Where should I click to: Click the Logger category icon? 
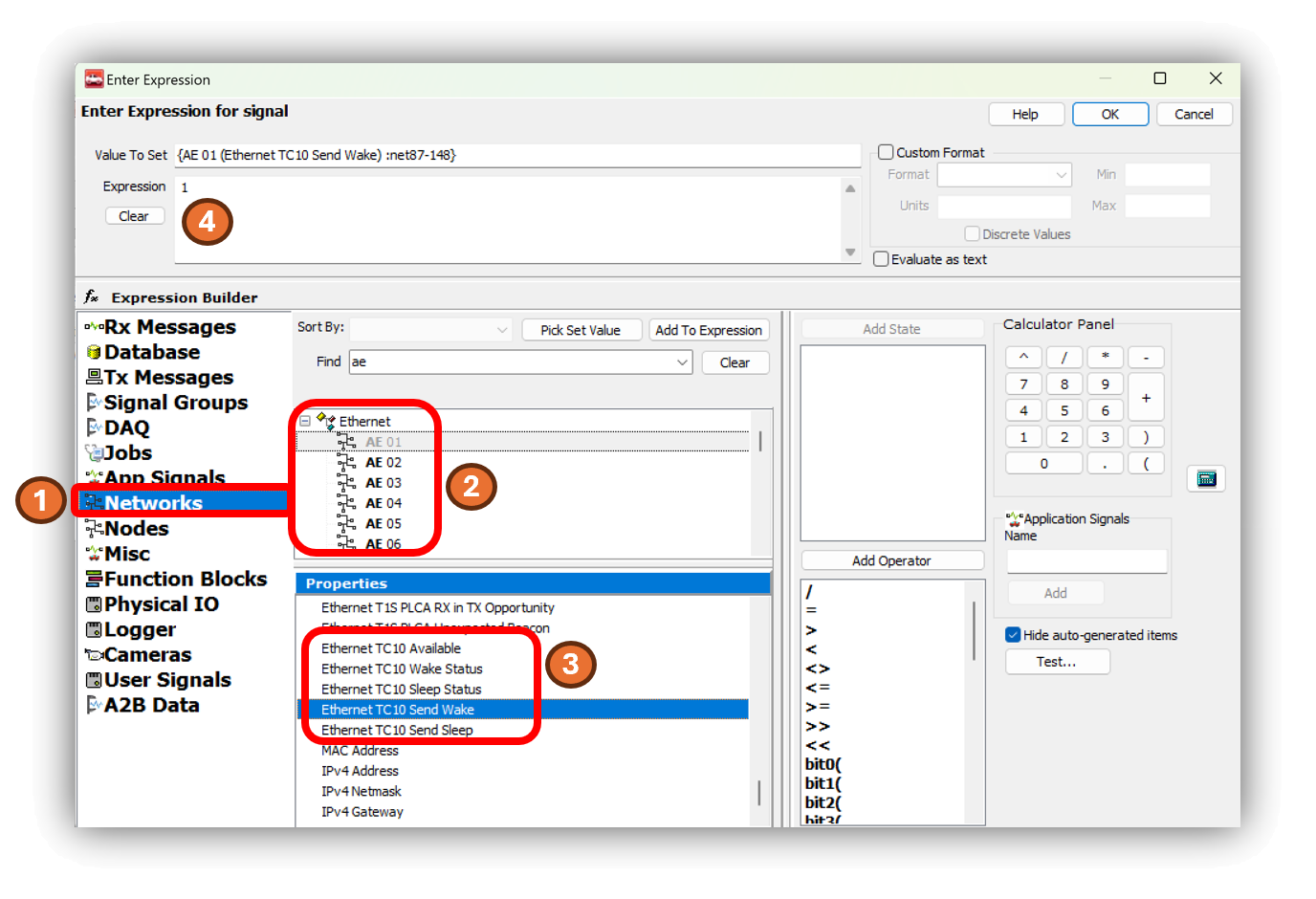tap(94, 630)
